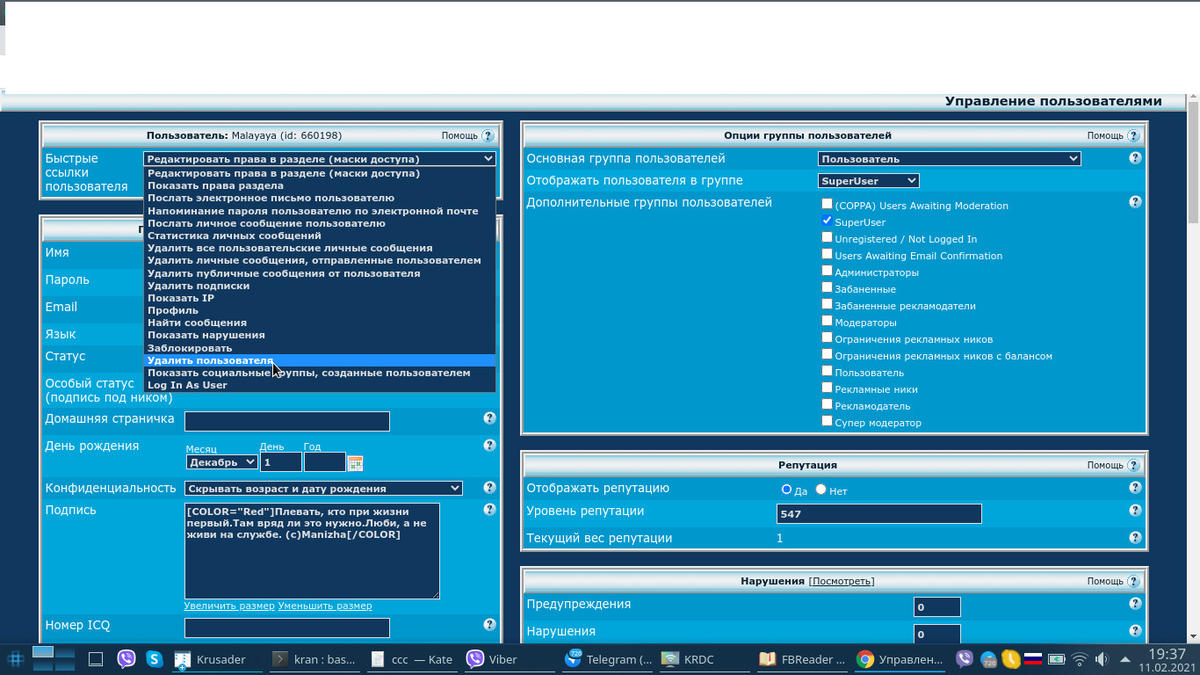Image resolution: width=1200 pixels, height=675 pixels.
Task: Switch to FBReader window in taskbar
Action: coord(803,659)
